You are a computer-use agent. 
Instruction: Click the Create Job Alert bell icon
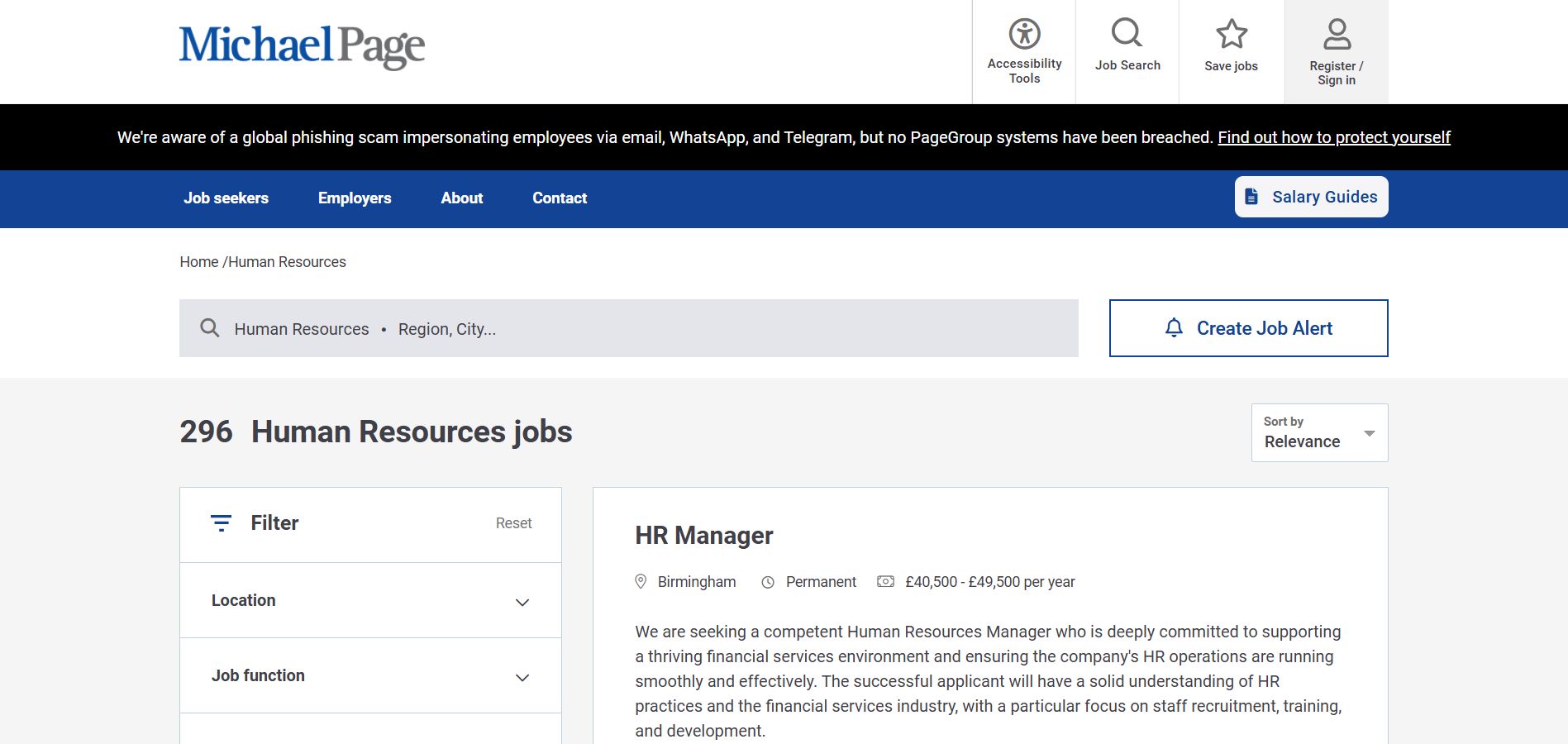point(1175,327)
